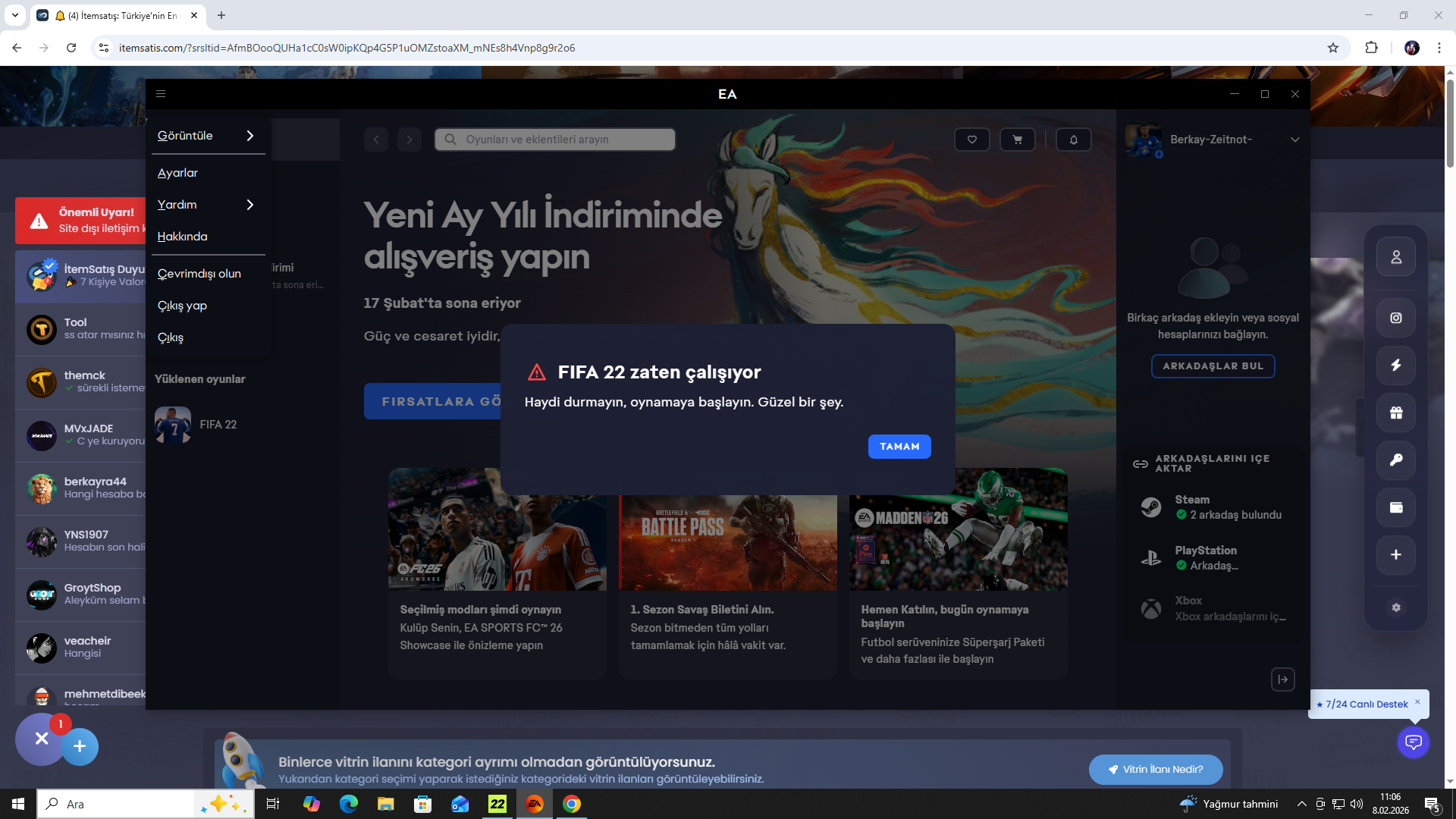Go forward in EA app navigation

(409, 140)
